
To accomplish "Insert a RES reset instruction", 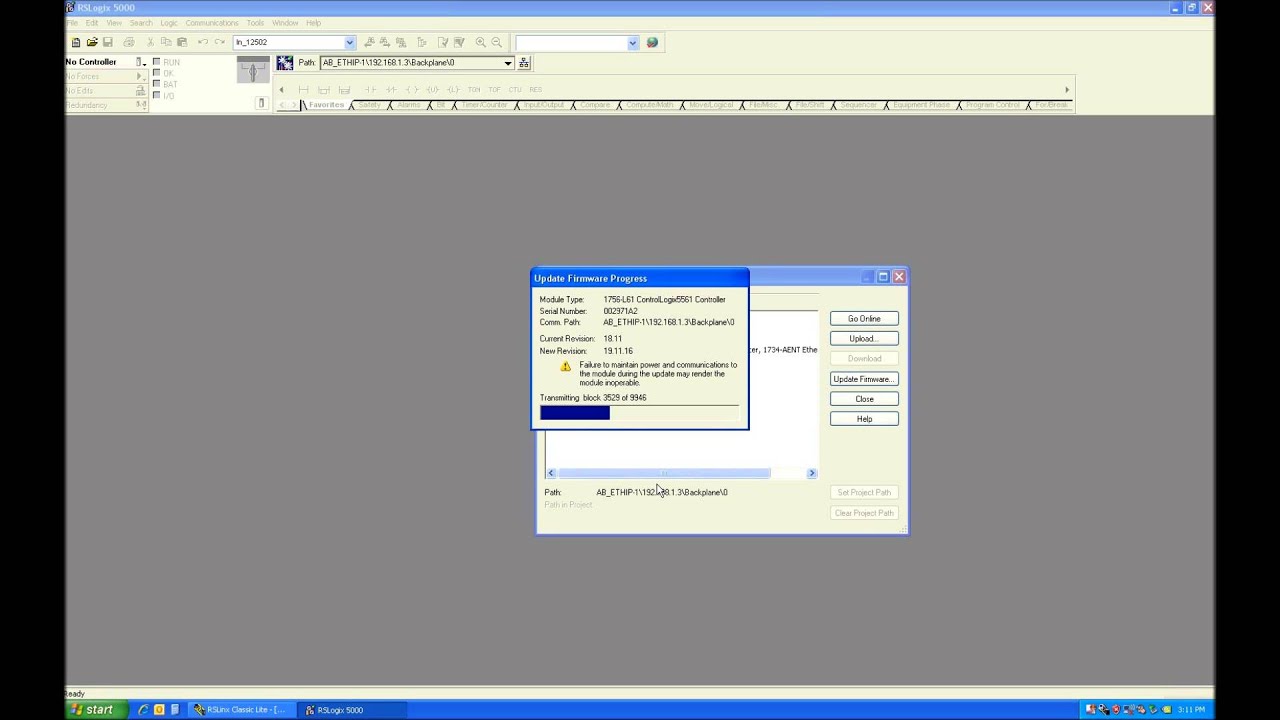I will [536, 90].
